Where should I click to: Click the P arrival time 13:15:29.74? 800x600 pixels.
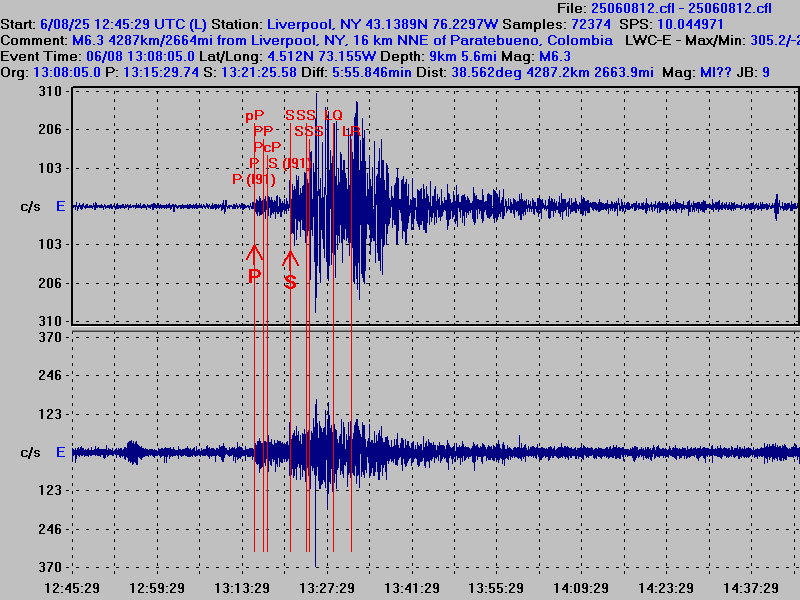pyautogui.click(x=161, y=72)
